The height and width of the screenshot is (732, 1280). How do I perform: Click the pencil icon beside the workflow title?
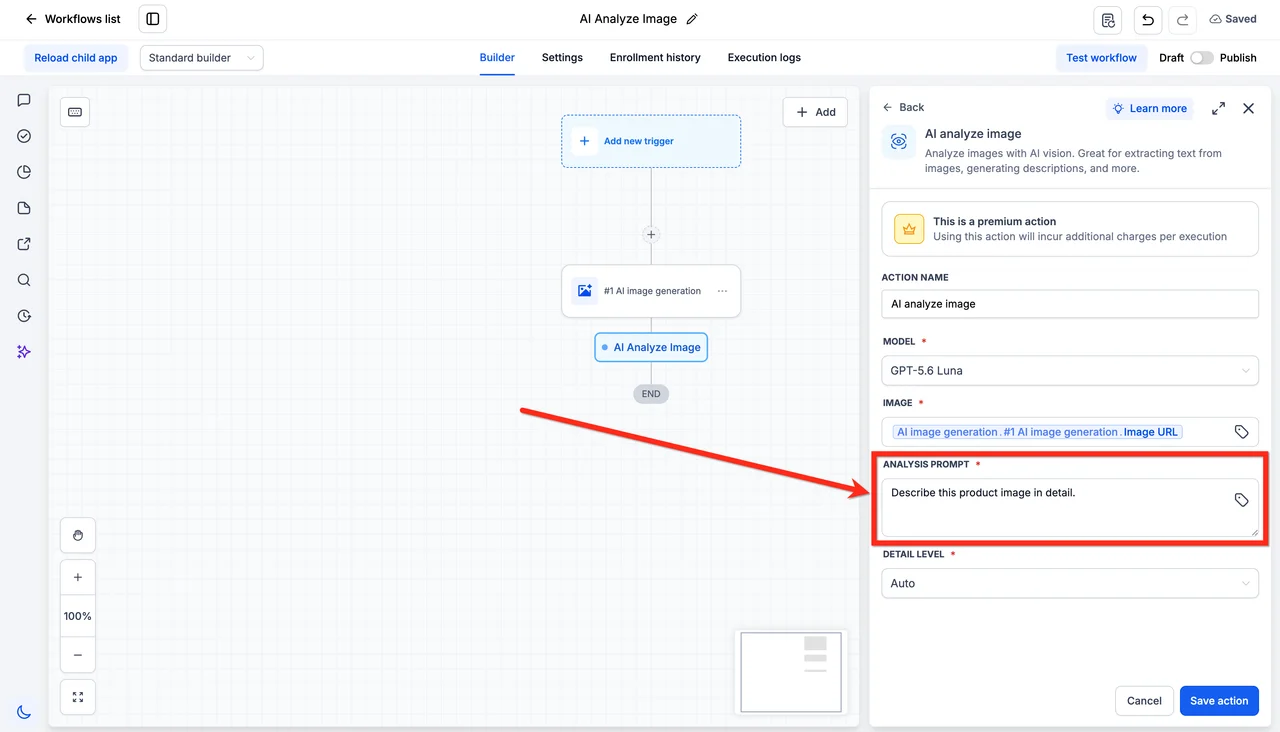point(692,19)
